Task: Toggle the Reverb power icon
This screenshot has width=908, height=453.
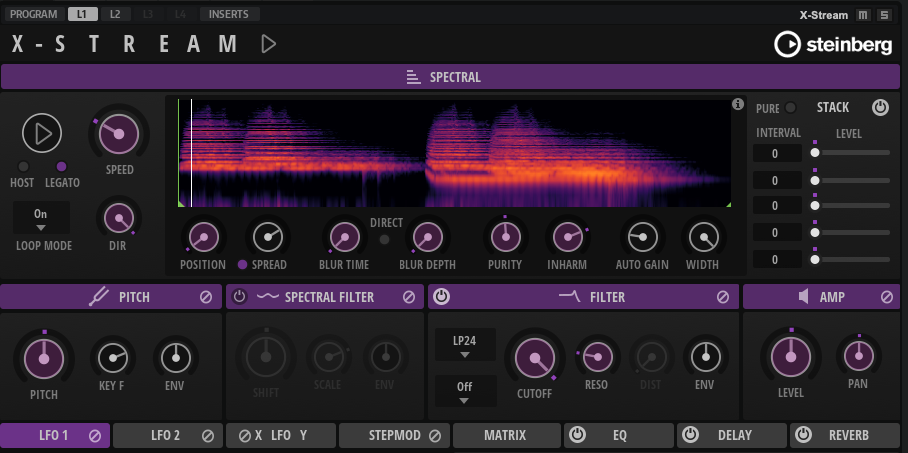Action: click(805, 435)
